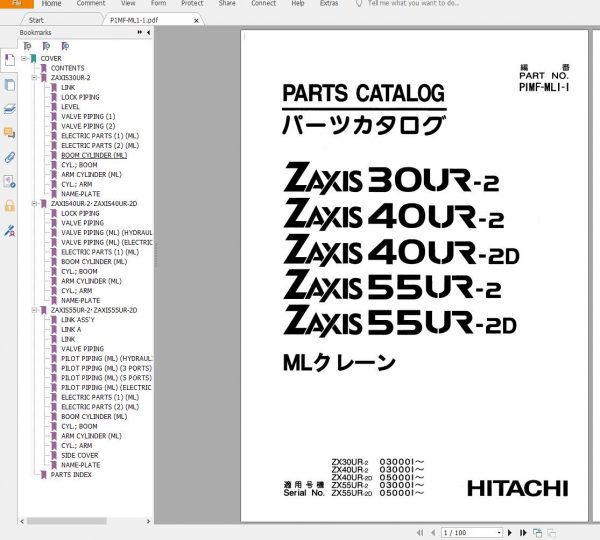Click the second bookmark toolbar icon in Bookmarks panel
Screen dimensions: 600x540
46,46
